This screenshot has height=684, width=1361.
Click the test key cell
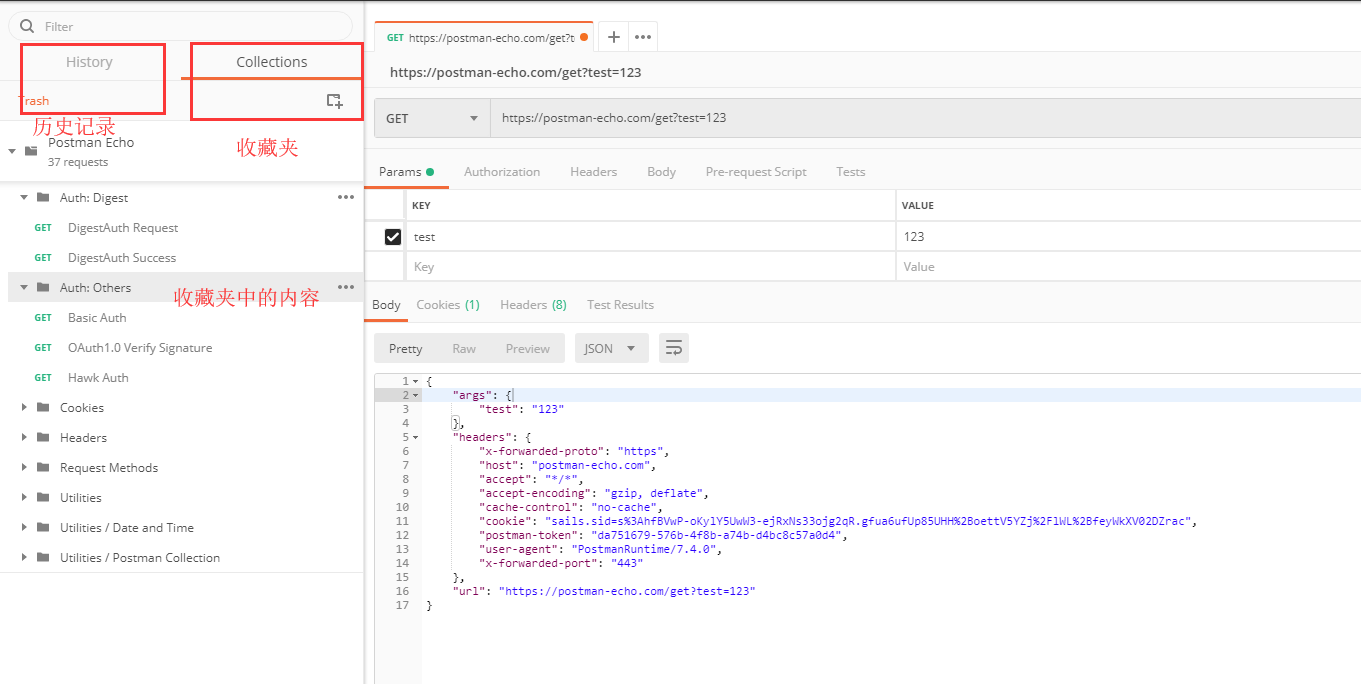[x=650, y=237]
